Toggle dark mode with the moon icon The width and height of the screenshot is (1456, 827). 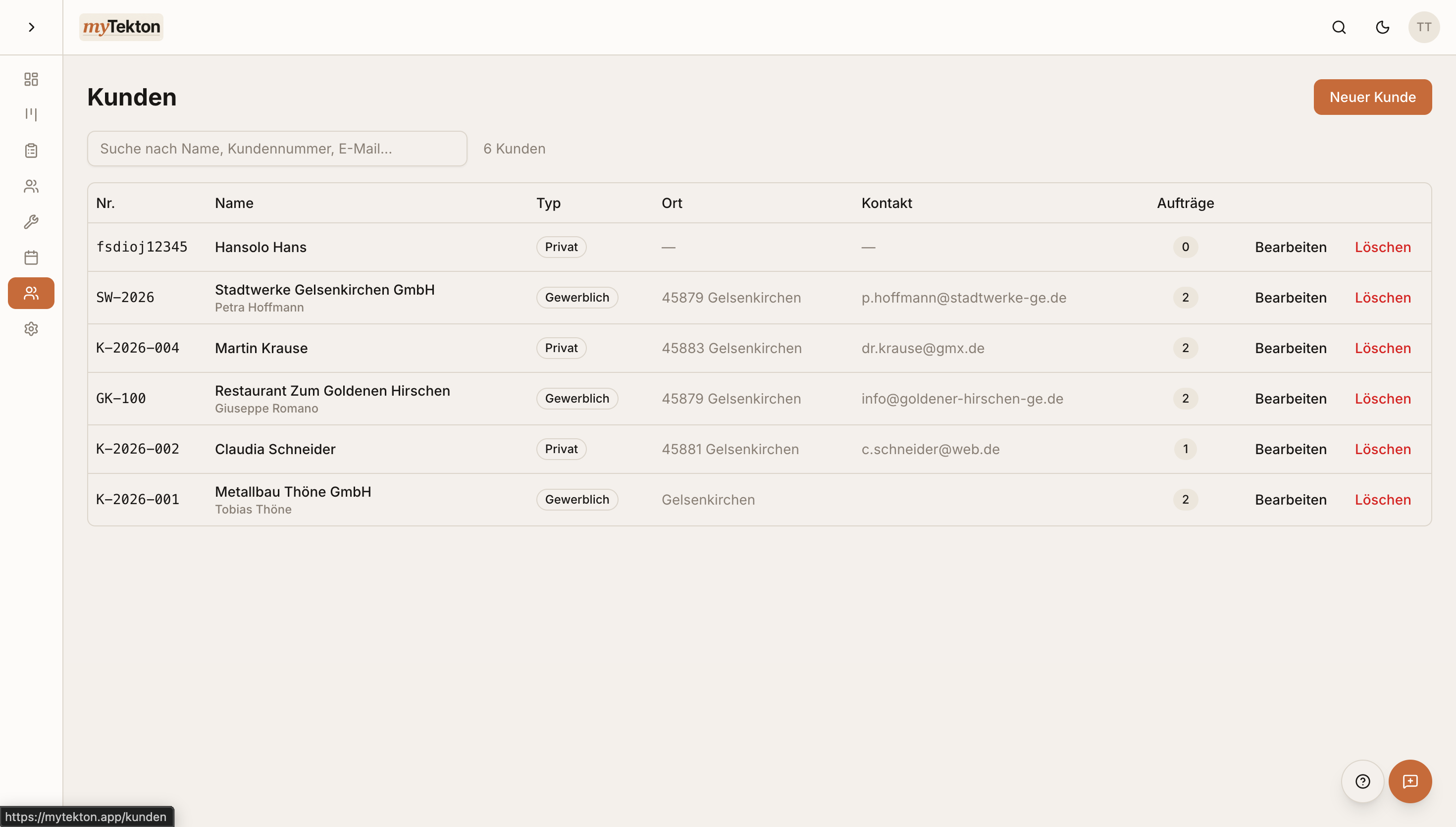(x=1382, y=27)
